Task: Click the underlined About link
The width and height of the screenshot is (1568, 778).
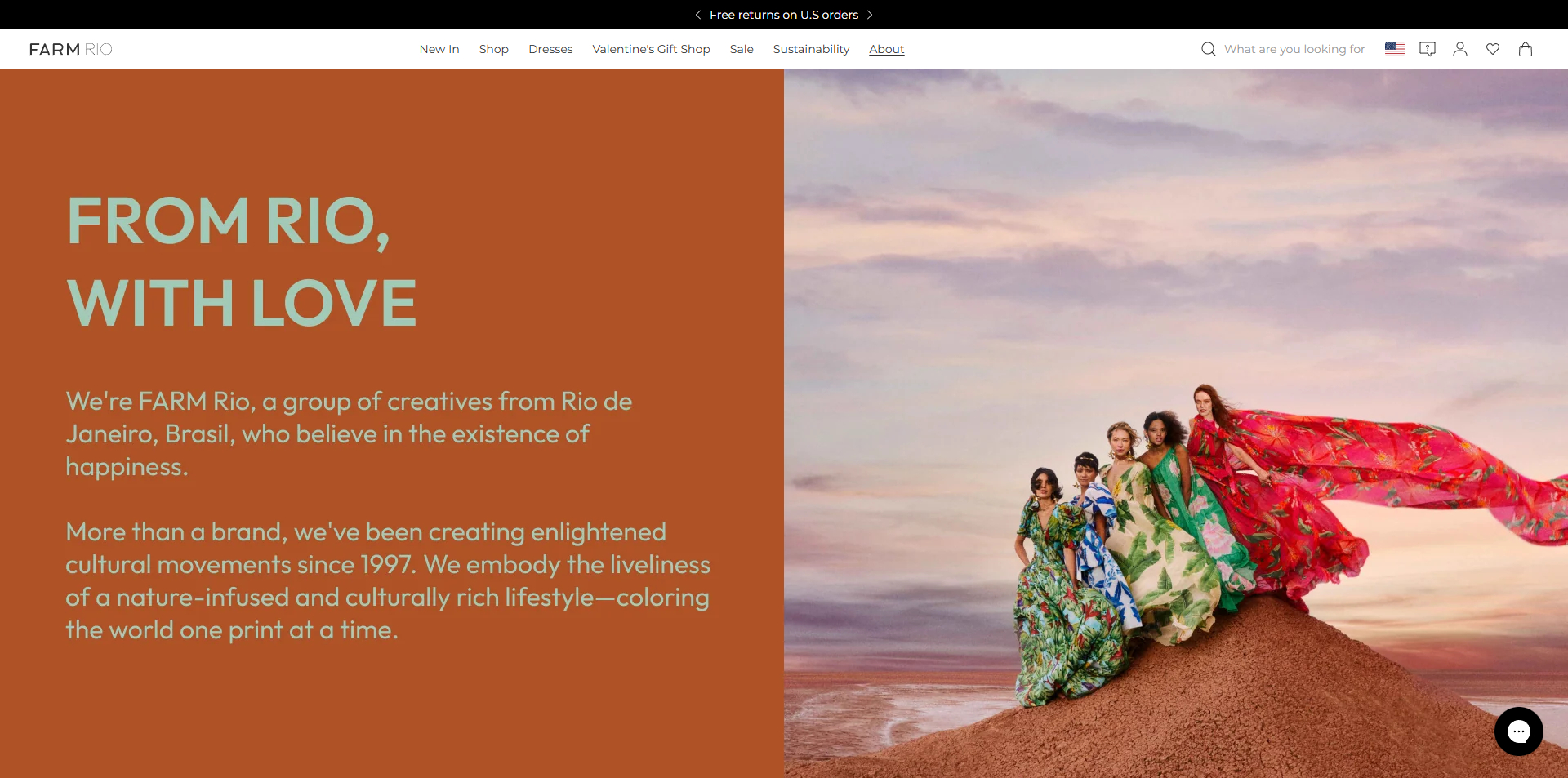Action: (886, 49)
